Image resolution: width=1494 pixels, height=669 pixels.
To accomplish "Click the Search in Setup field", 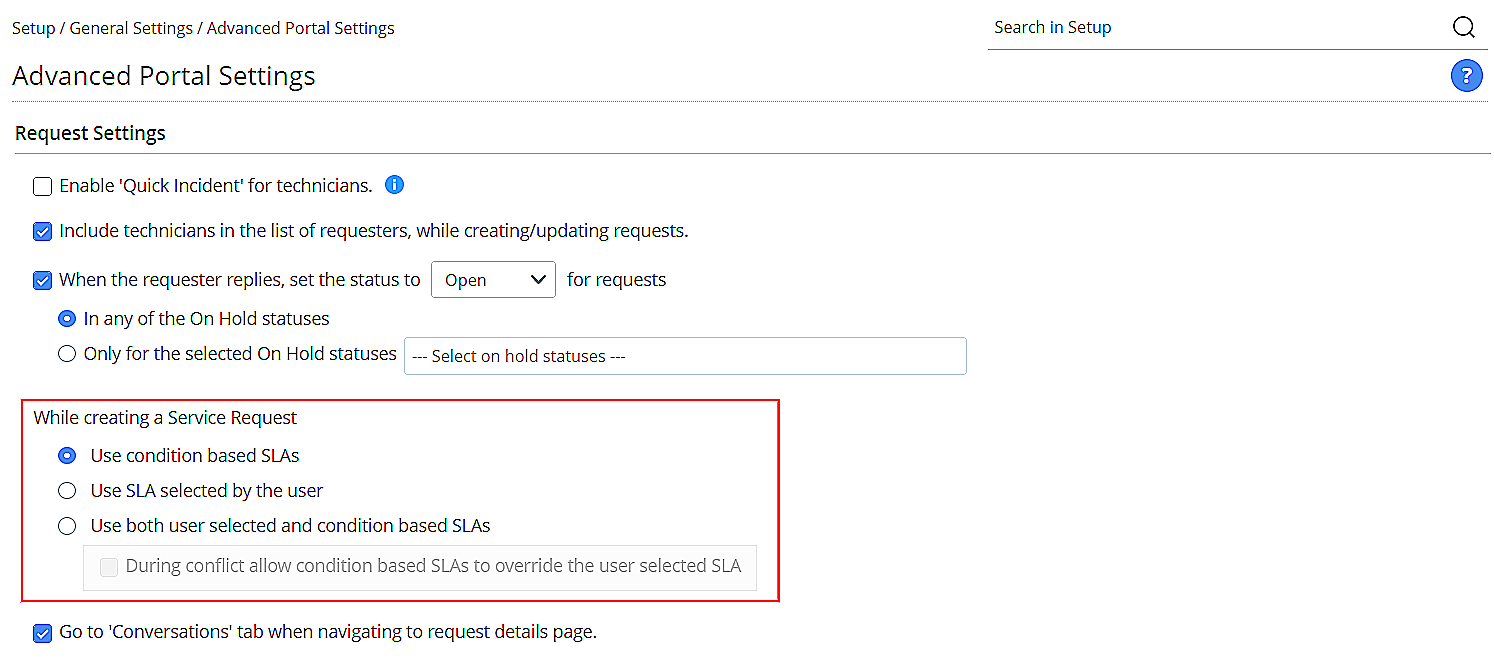I will coord(1215,28).
